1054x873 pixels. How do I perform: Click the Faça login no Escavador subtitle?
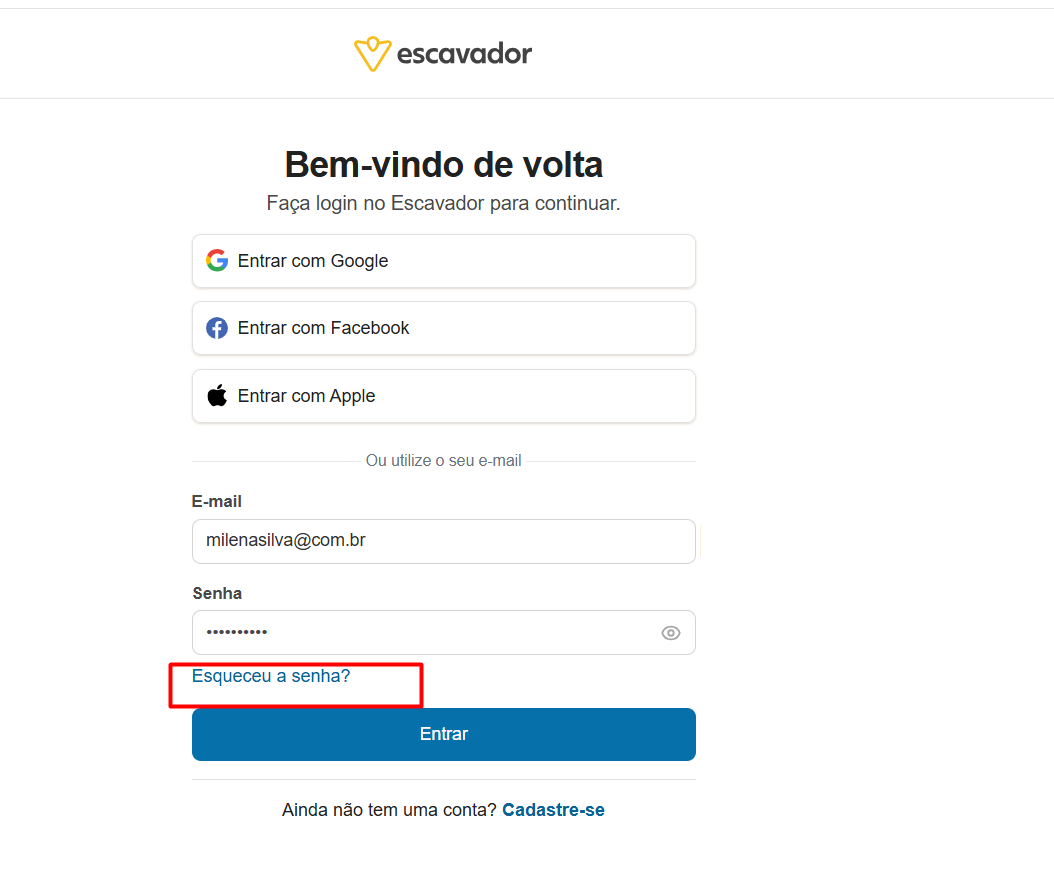tap(444, 203)
